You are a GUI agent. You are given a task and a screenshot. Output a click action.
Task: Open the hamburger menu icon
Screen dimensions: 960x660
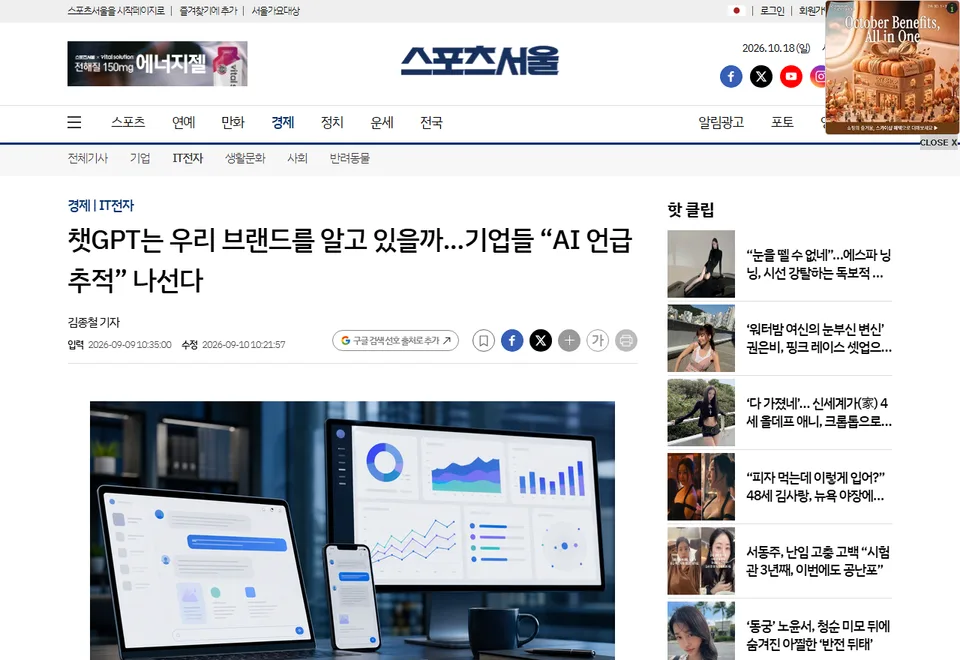[x=74, y=122]
